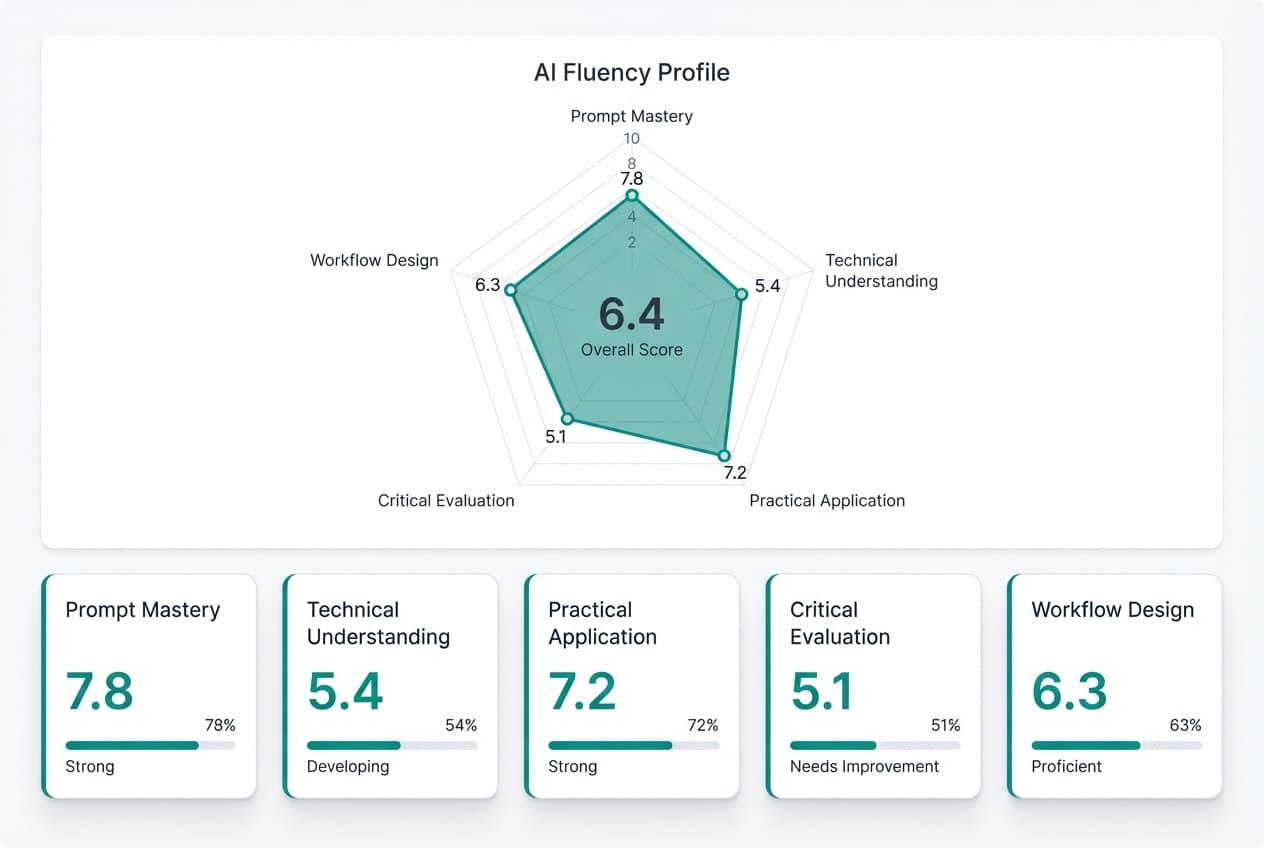Click the radar value label 7.2
The height and width of the screenshot is (848, 1264).
735,473
